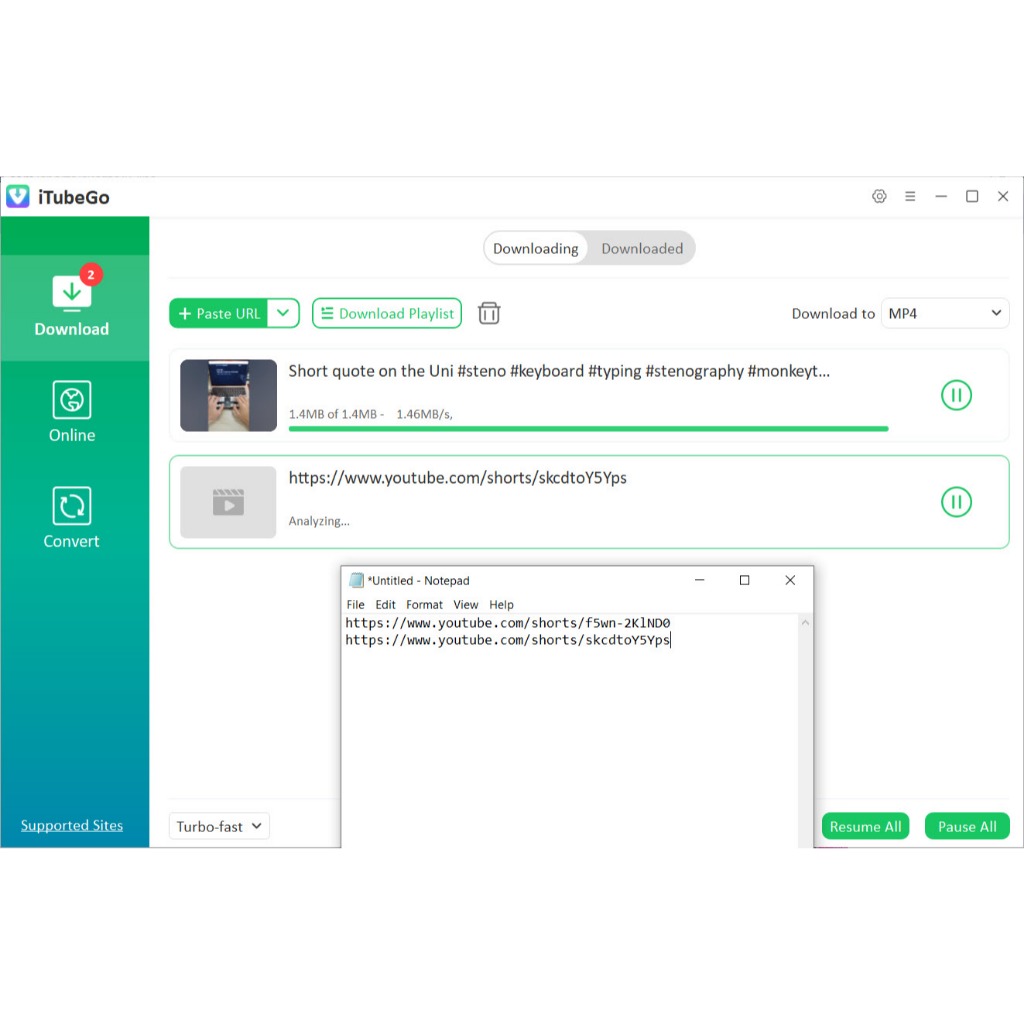
Task: Open iTubeGo settings gear
Action: click(879, 197)
